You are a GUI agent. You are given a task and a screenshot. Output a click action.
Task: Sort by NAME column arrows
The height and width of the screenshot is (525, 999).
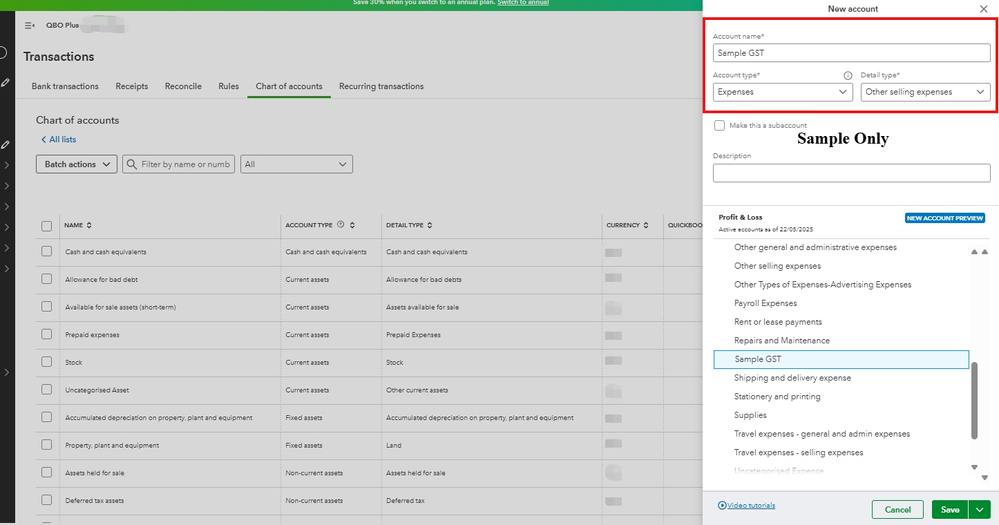coord(89,225)
